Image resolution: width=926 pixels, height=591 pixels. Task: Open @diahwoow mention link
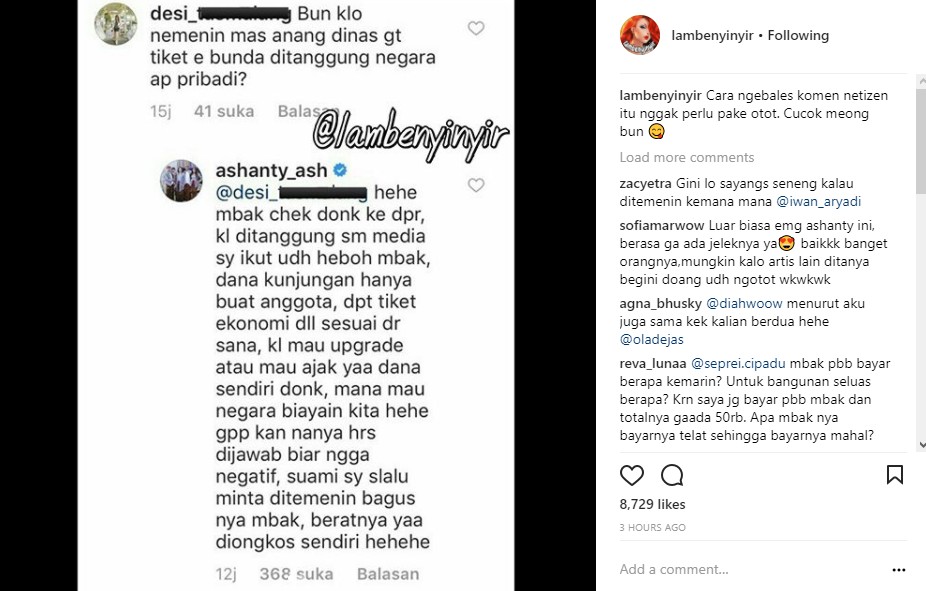coord(744,303)
